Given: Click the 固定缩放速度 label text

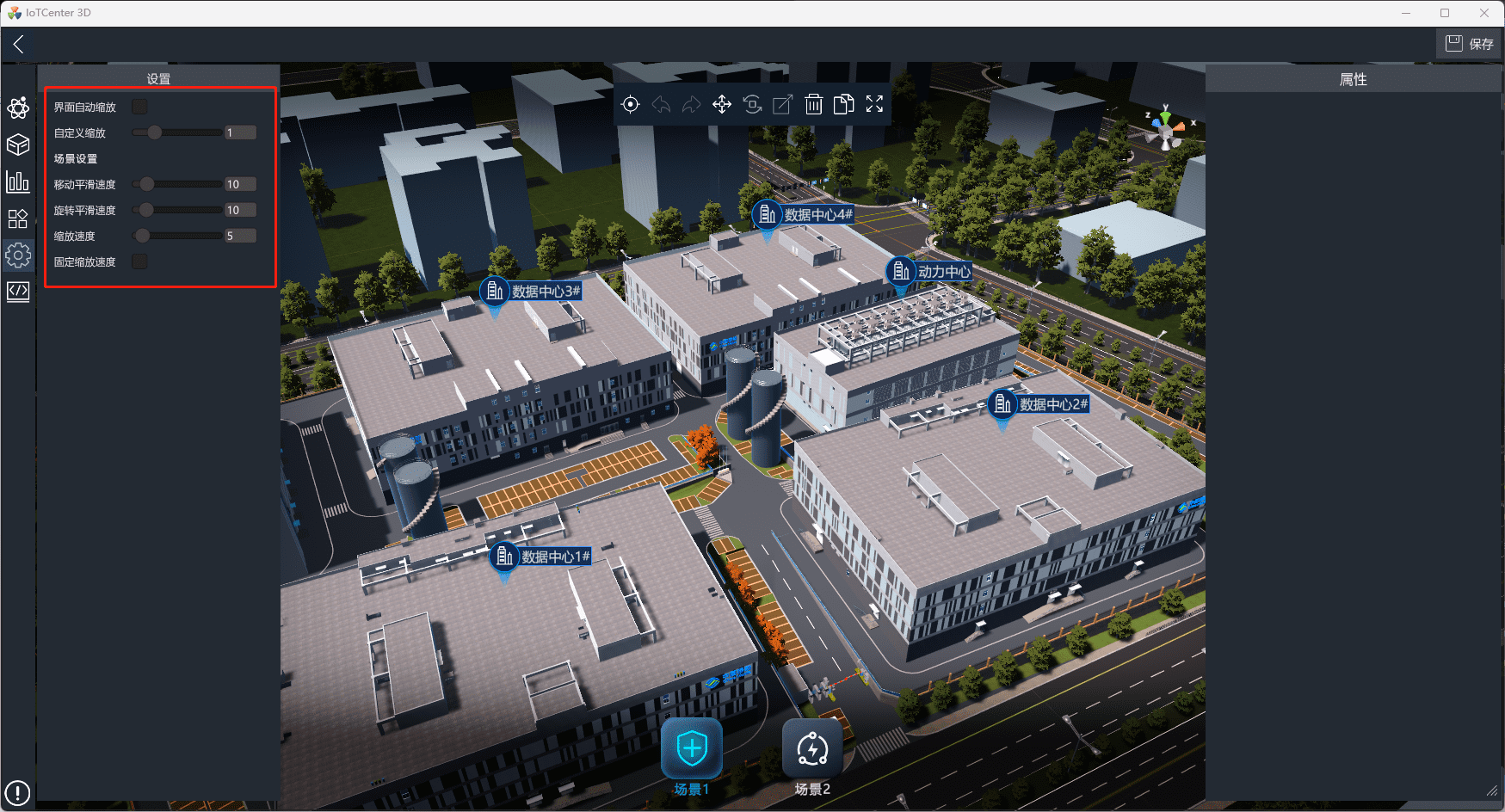Looking at the screenshot, I should click(85, 261).
